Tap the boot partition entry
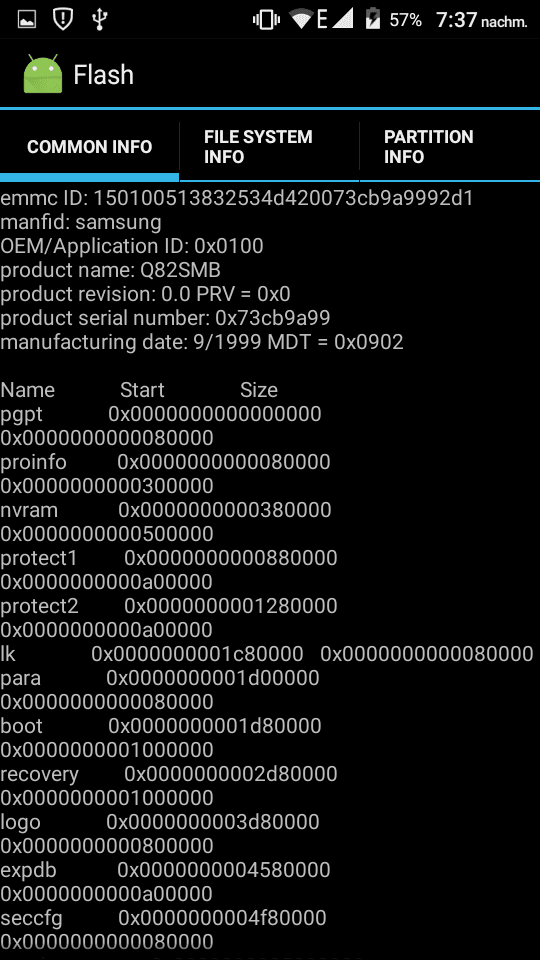This screenshot has width=540, height=960. click(x=161, y=738)
